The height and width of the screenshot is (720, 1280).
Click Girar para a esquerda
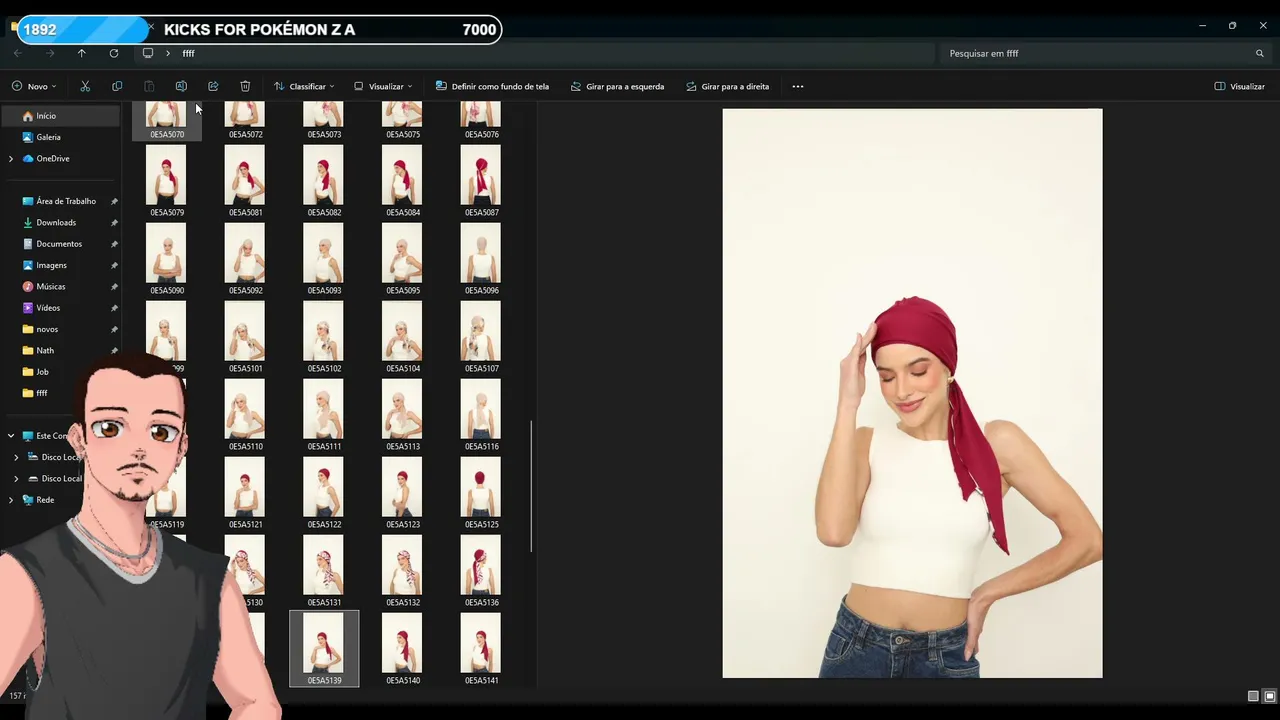point(617,86)
